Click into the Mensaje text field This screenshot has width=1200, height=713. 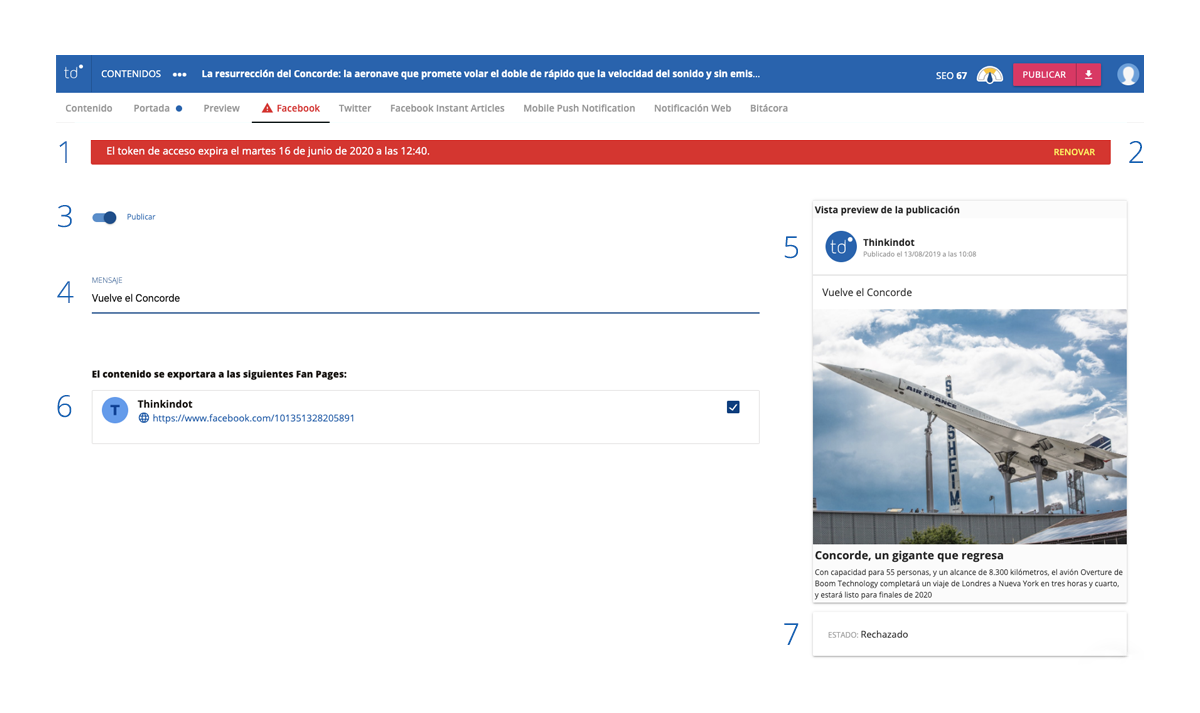coord(425,298)
